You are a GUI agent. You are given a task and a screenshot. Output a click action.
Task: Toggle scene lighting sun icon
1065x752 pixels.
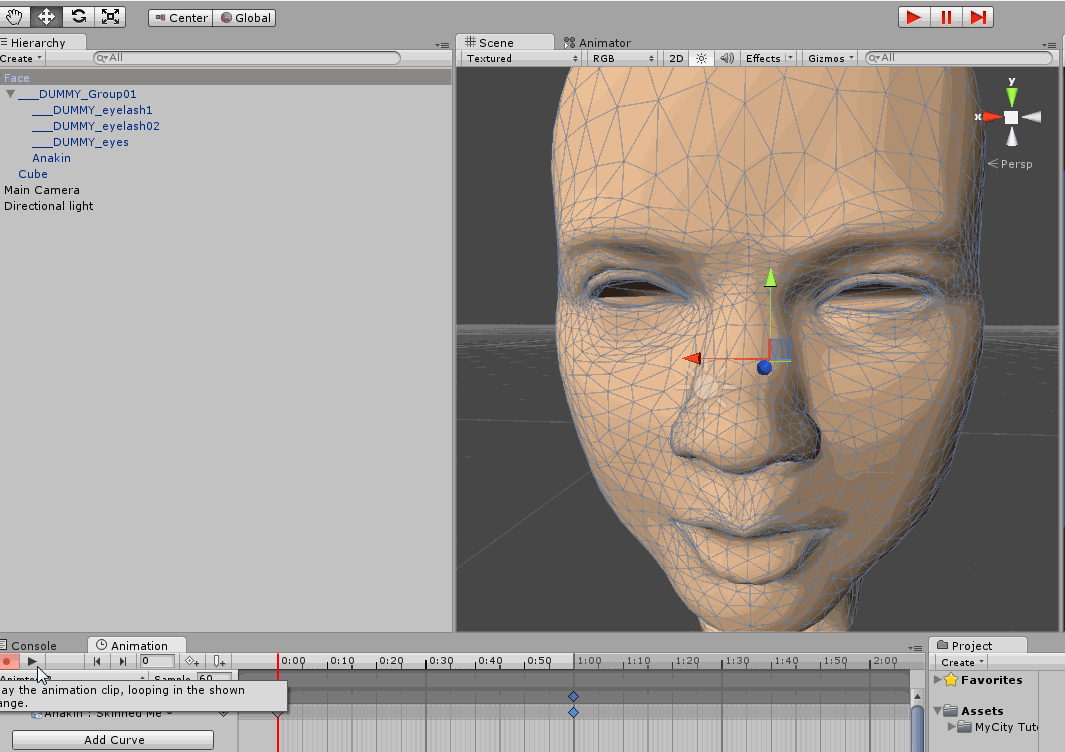[x=701, y=58]
